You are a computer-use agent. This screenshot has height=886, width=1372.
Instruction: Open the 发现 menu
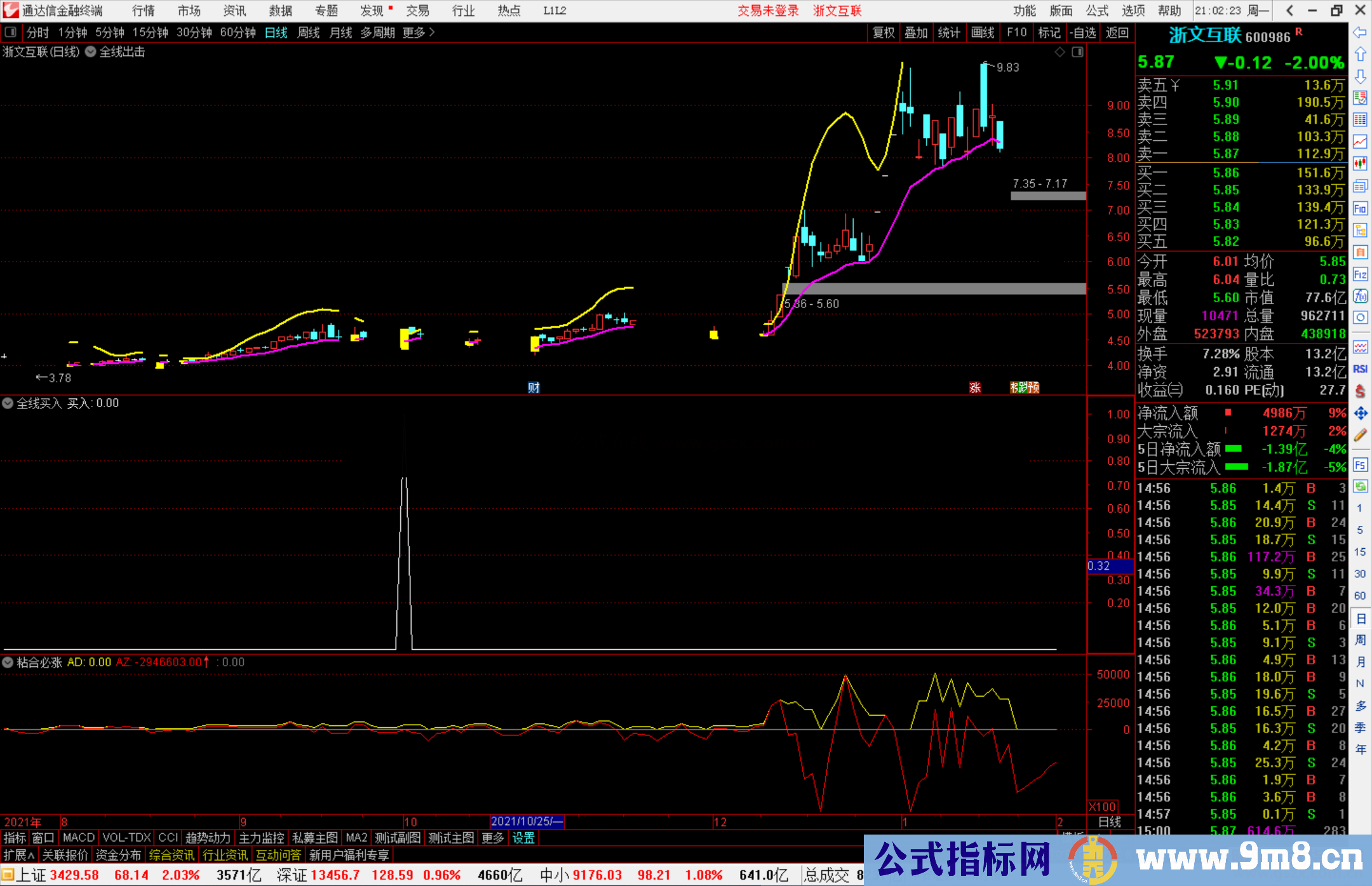pyautogui.click(x=372, y=11)
